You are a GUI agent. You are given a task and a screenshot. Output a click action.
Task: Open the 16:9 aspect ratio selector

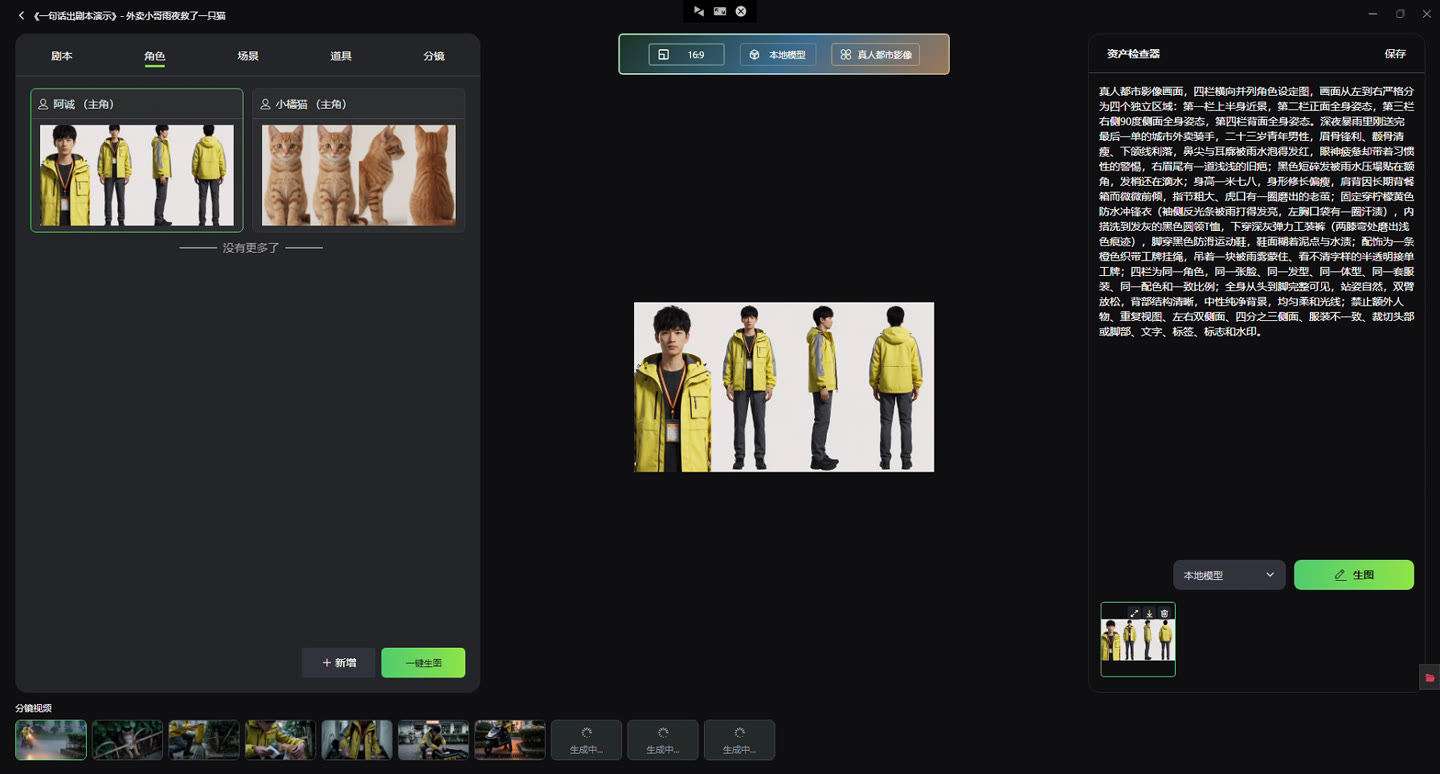tap(686, 54)
